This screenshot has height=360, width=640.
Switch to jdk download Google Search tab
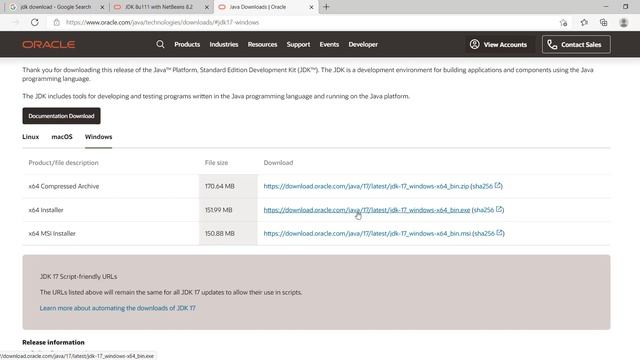coord(56,7)
